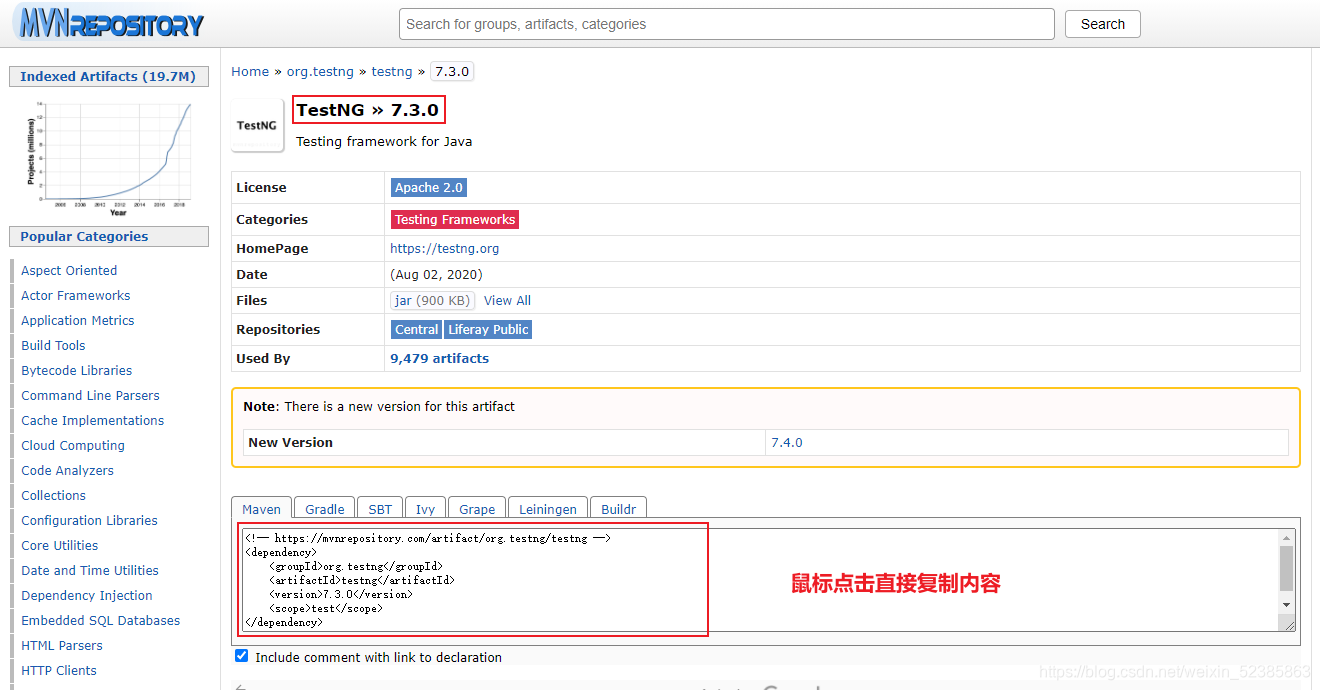This screenshot has height=690, width=1320.
Task: Open org.testng breadcrumb link
Action: coord(320,71)
